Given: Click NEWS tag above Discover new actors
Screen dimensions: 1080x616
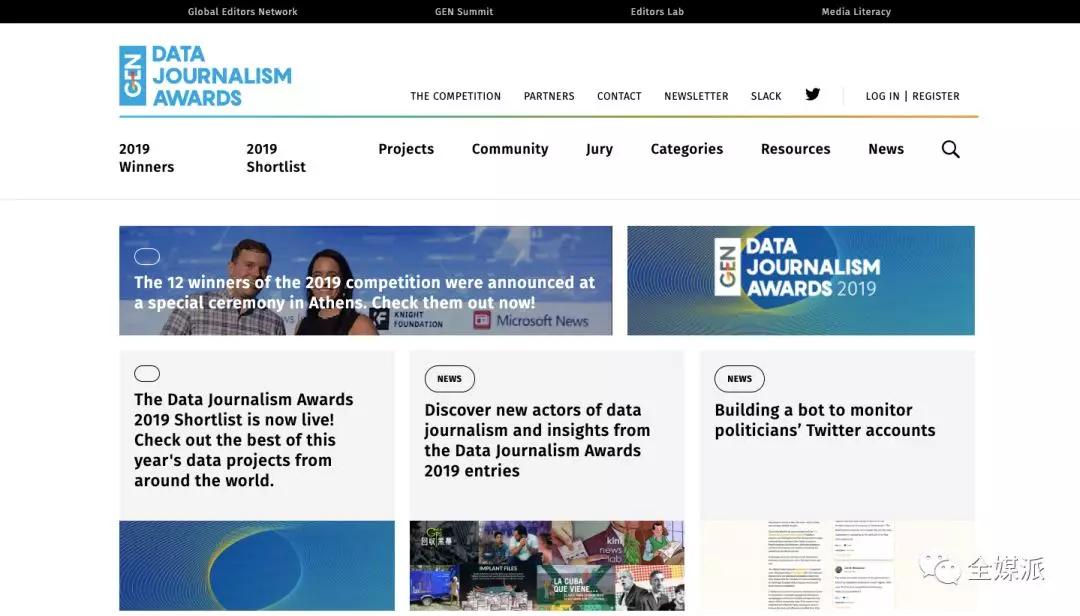Looking at the screenshot, I should [x=449, y=378].
